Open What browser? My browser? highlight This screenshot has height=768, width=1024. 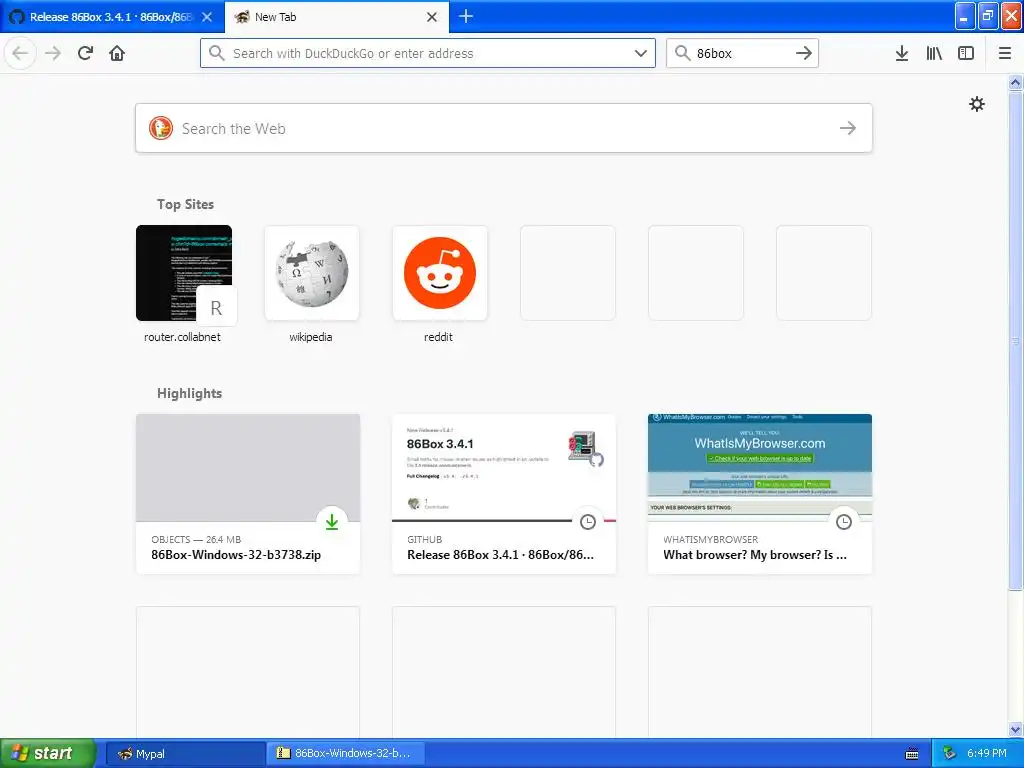point(760,494)
